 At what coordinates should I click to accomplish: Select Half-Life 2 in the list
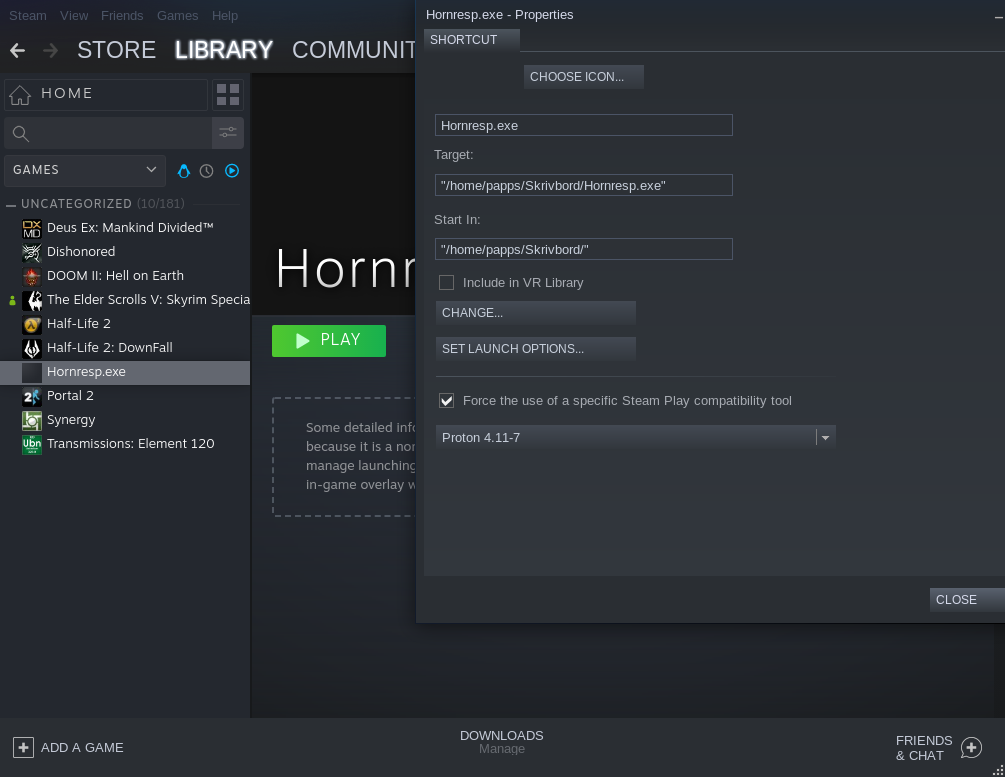click(78, 324)
